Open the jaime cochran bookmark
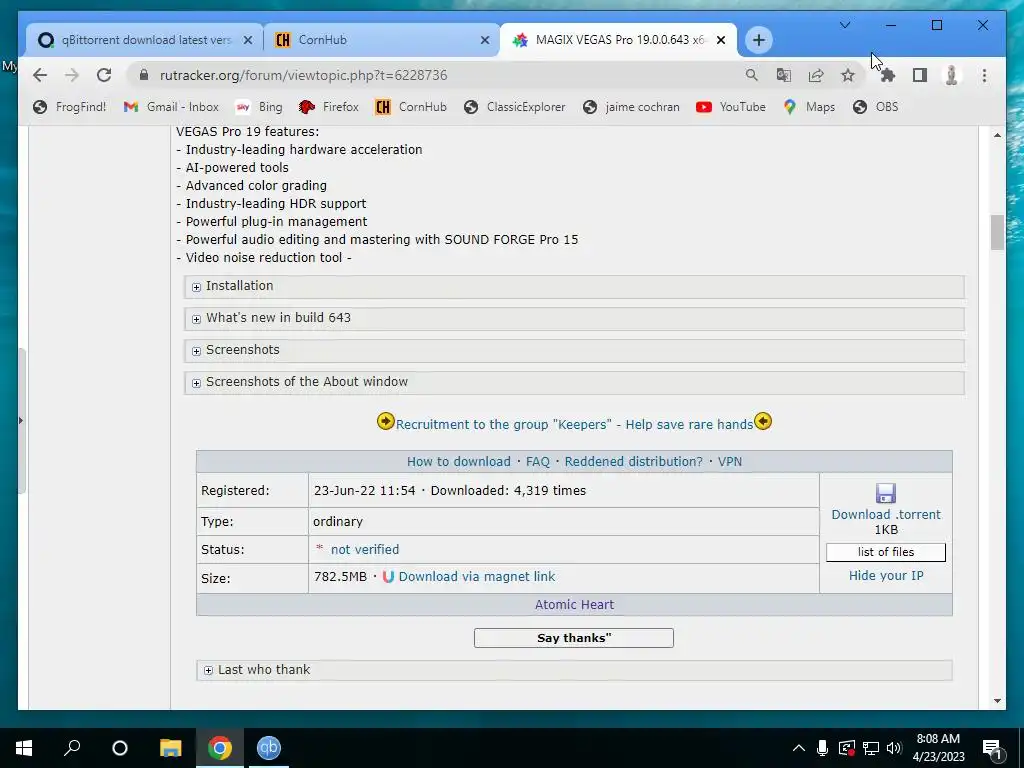 (x=631, y=107)
